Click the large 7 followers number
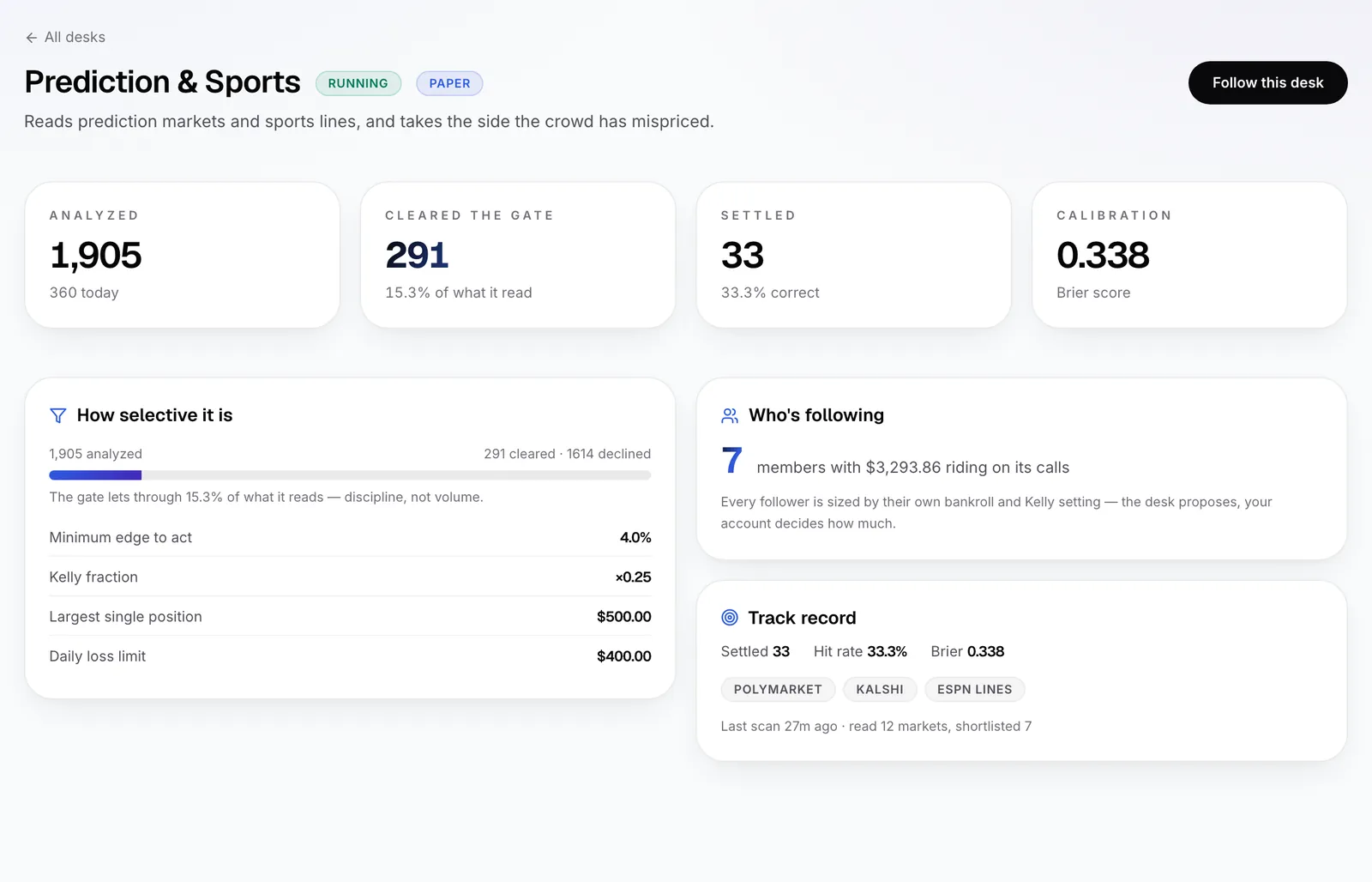Screen dimensions: 1372x882 point(731,461)
